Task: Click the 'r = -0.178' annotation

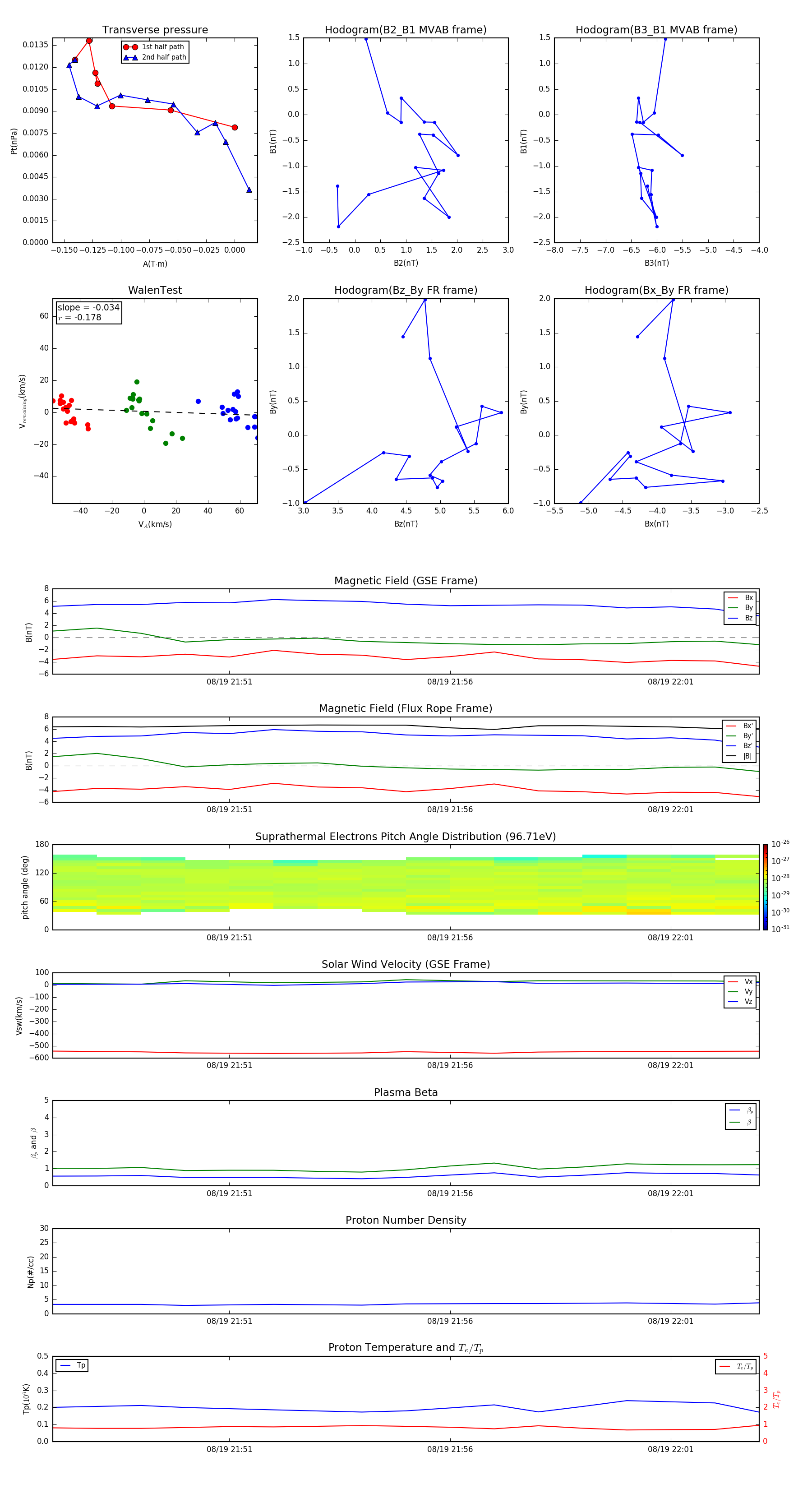Action: point(80,317)
